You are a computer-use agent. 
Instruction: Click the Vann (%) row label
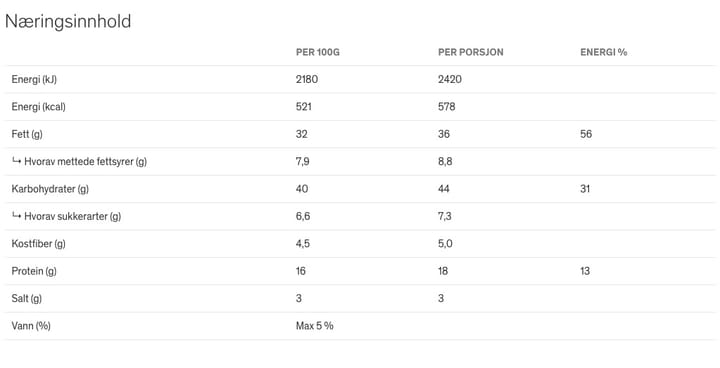[x=31, y=326]
